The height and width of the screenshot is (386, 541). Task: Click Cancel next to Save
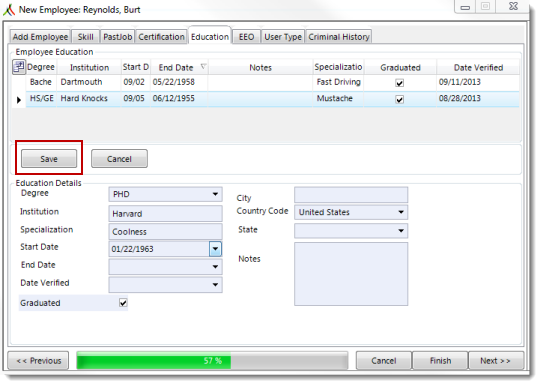pyautogui.click(x=119, y=159)
